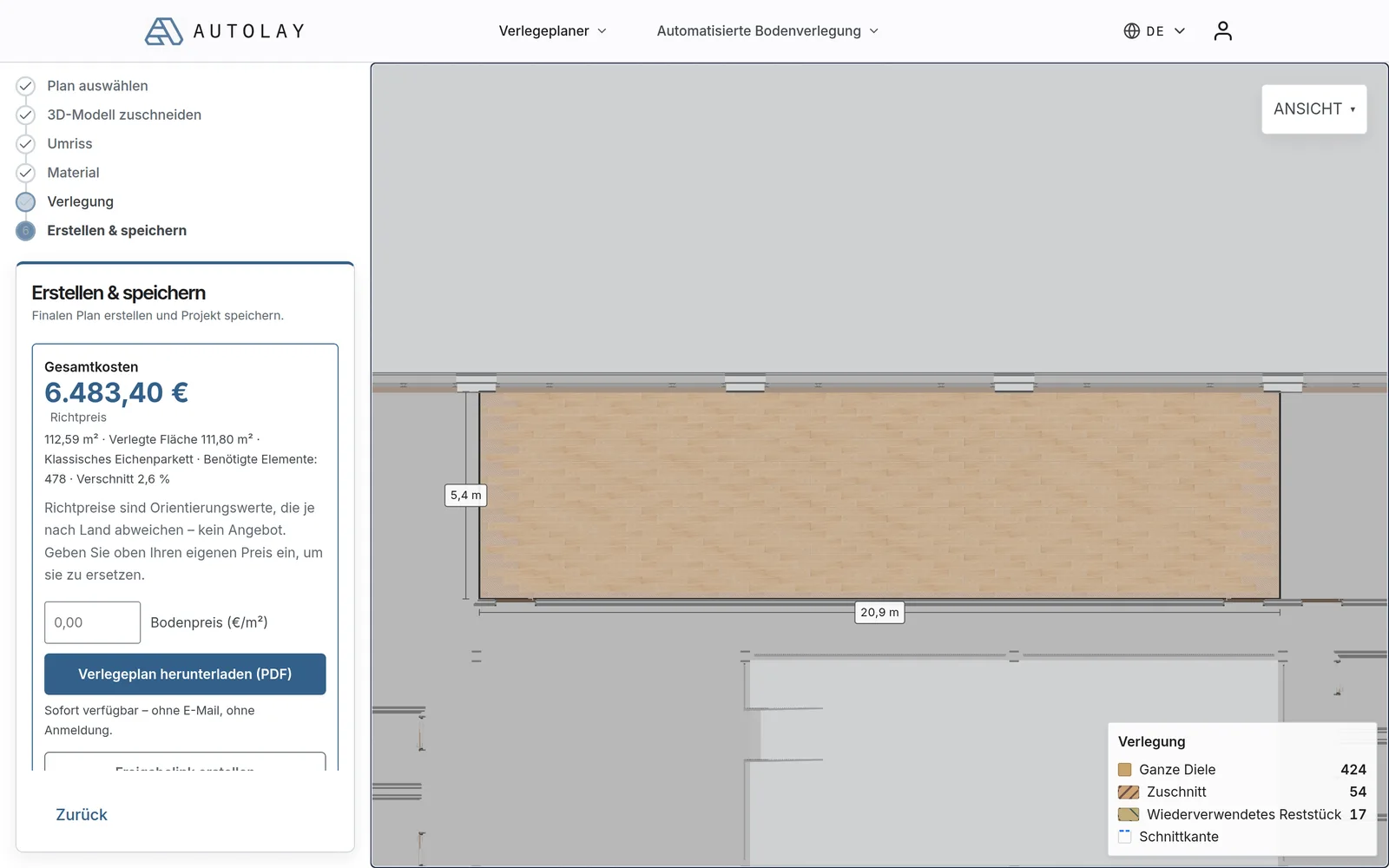Click the checkmark icon for 3D-Modell zuschneiden
Screen dimensions: 1389x868
(26, 115)
